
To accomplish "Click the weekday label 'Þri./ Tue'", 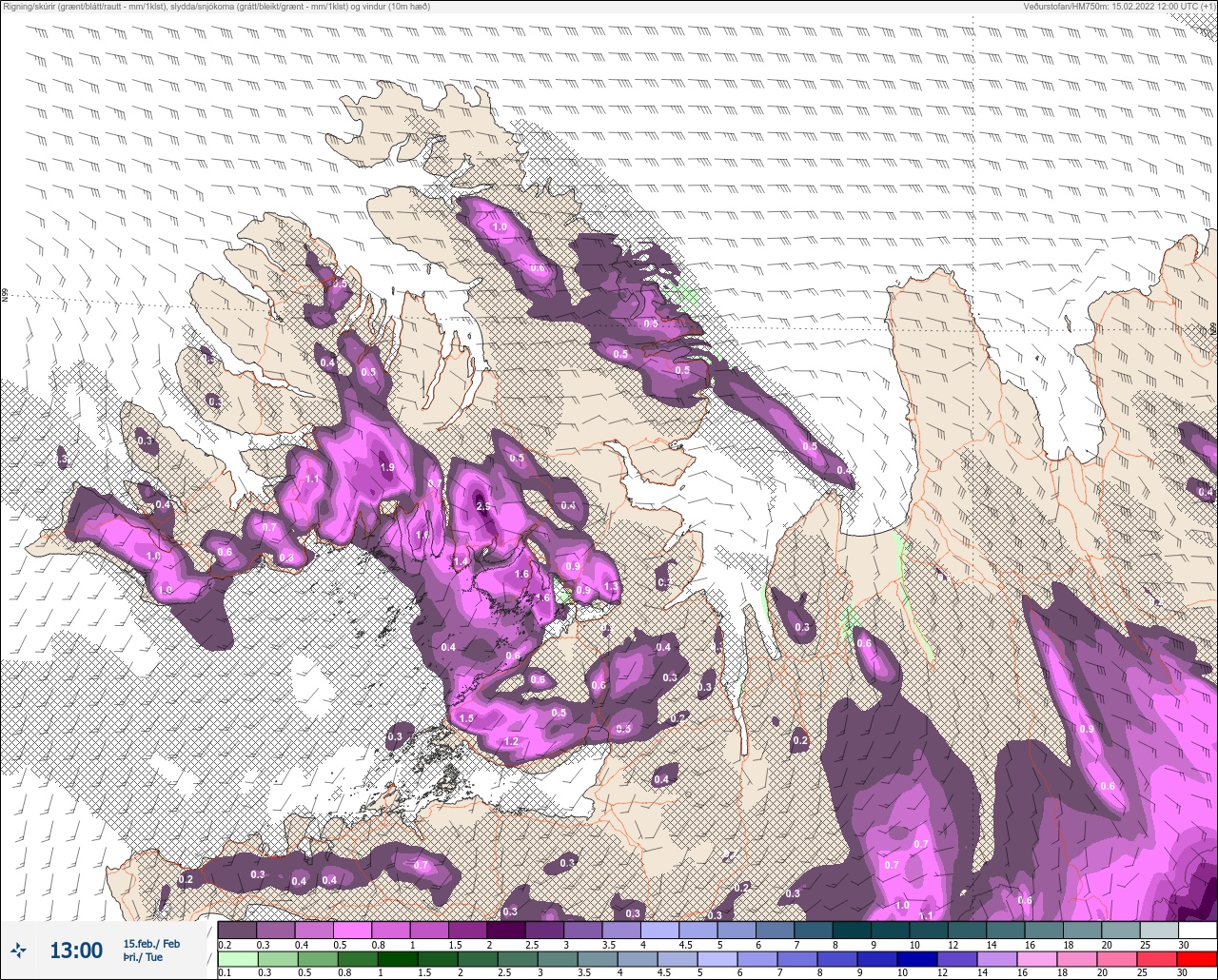I will [x=142, y=957].
